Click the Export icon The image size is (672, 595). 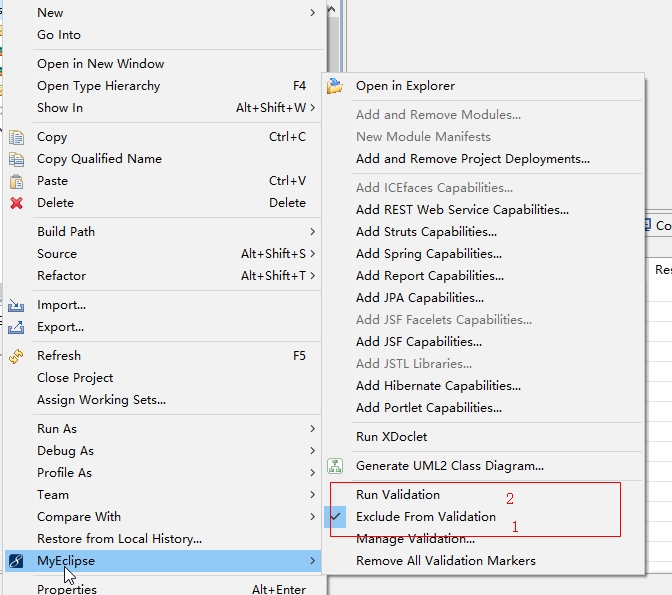pyautogui.click(x=16, y=327)
